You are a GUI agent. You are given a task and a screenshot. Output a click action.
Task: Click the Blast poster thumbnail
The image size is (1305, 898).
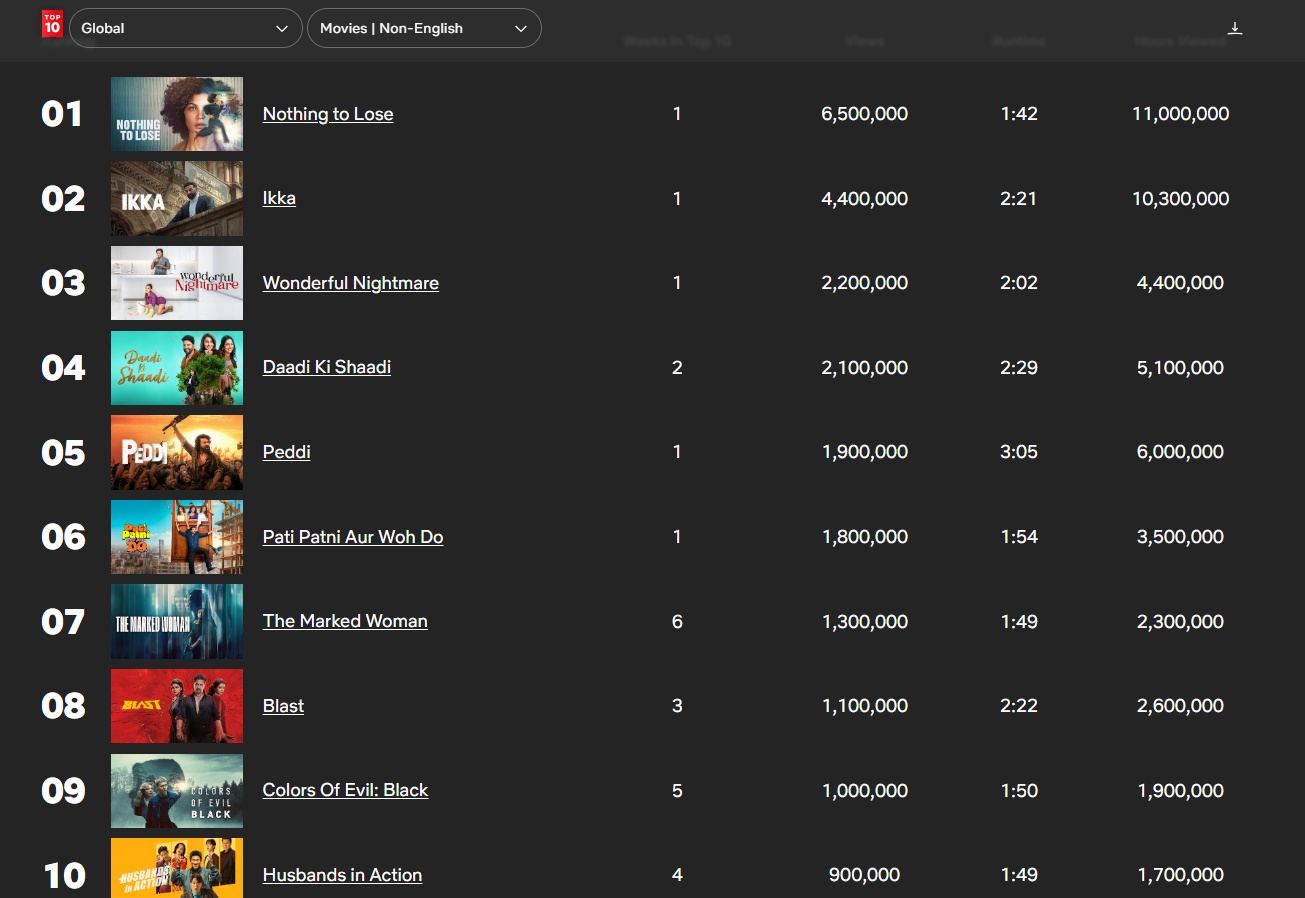click(x=177, y=706)
